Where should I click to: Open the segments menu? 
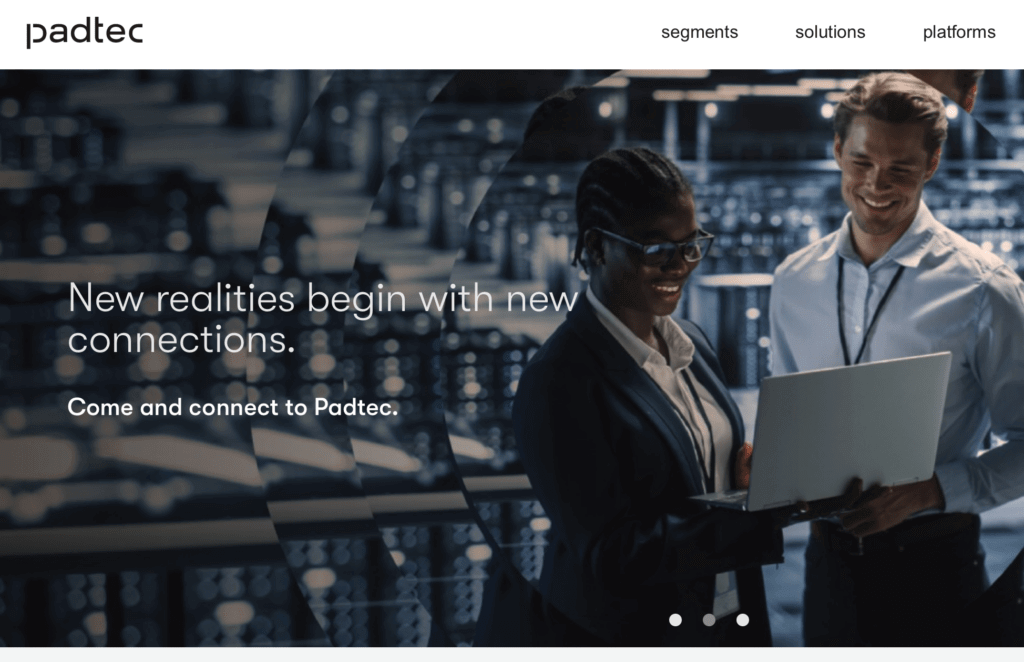(699, 32)
